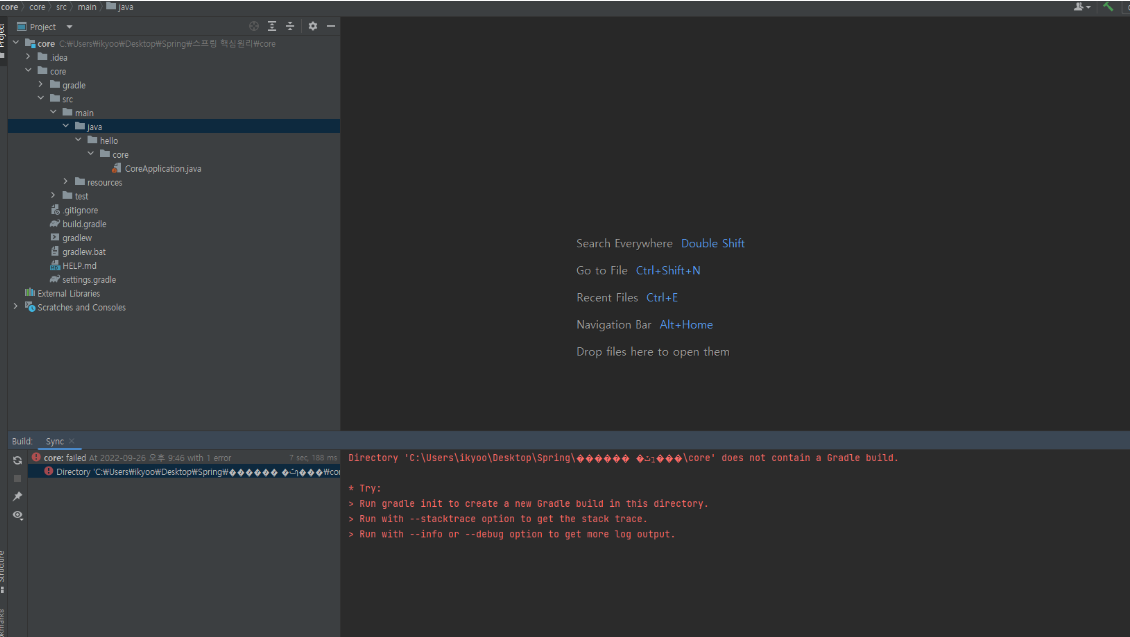The image size is (1130, 637).
Task: Click core breadcrumb at start of navigation bar
Action: (9, 6)
